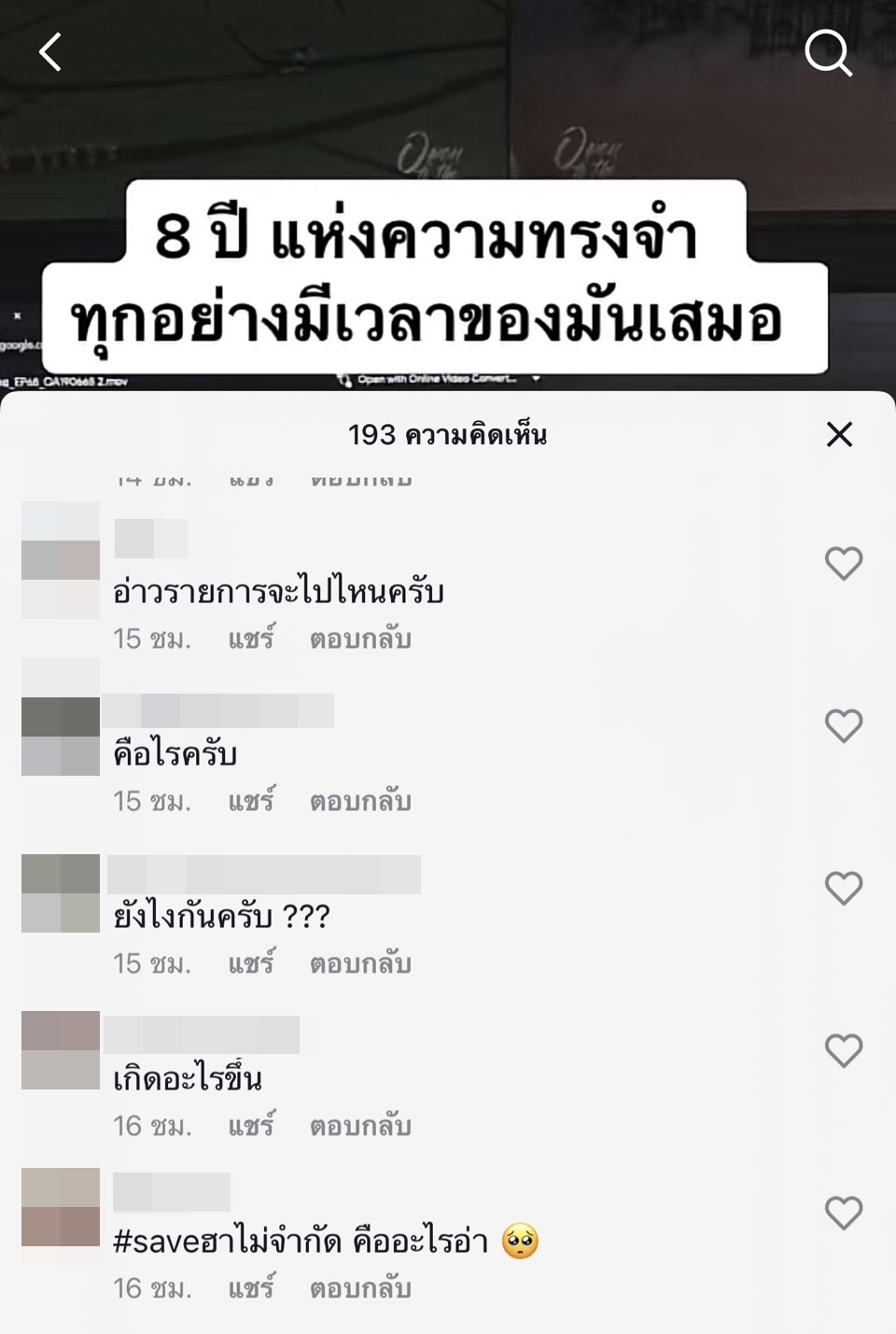Share the '#saveฮาไม่จำกัด' comment
The image size is (896, 1334).
(x=251, y=1288)
